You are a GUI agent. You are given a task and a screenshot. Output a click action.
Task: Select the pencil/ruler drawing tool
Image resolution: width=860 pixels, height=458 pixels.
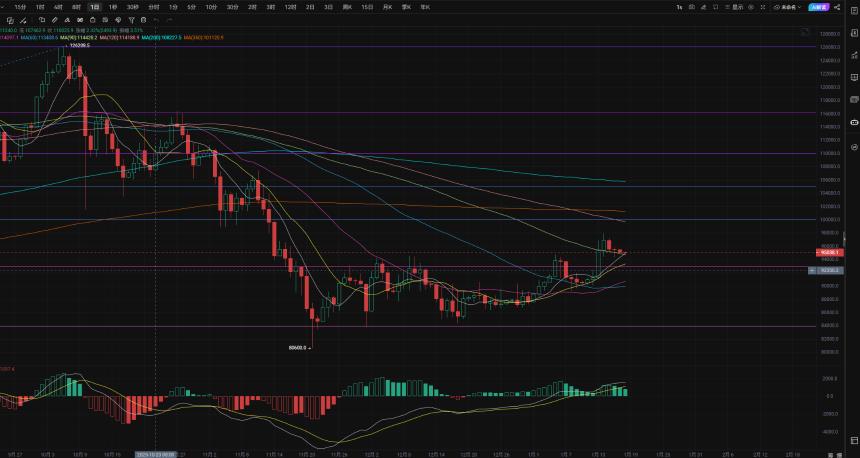54,20
